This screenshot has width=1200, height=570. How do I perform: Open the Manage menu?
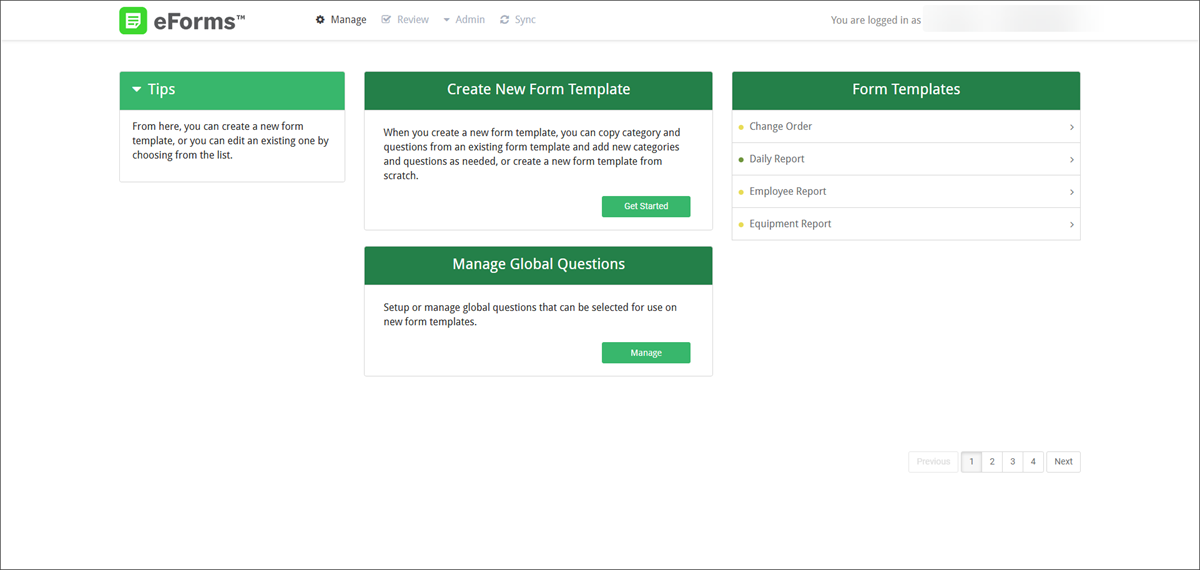point(341,20)
